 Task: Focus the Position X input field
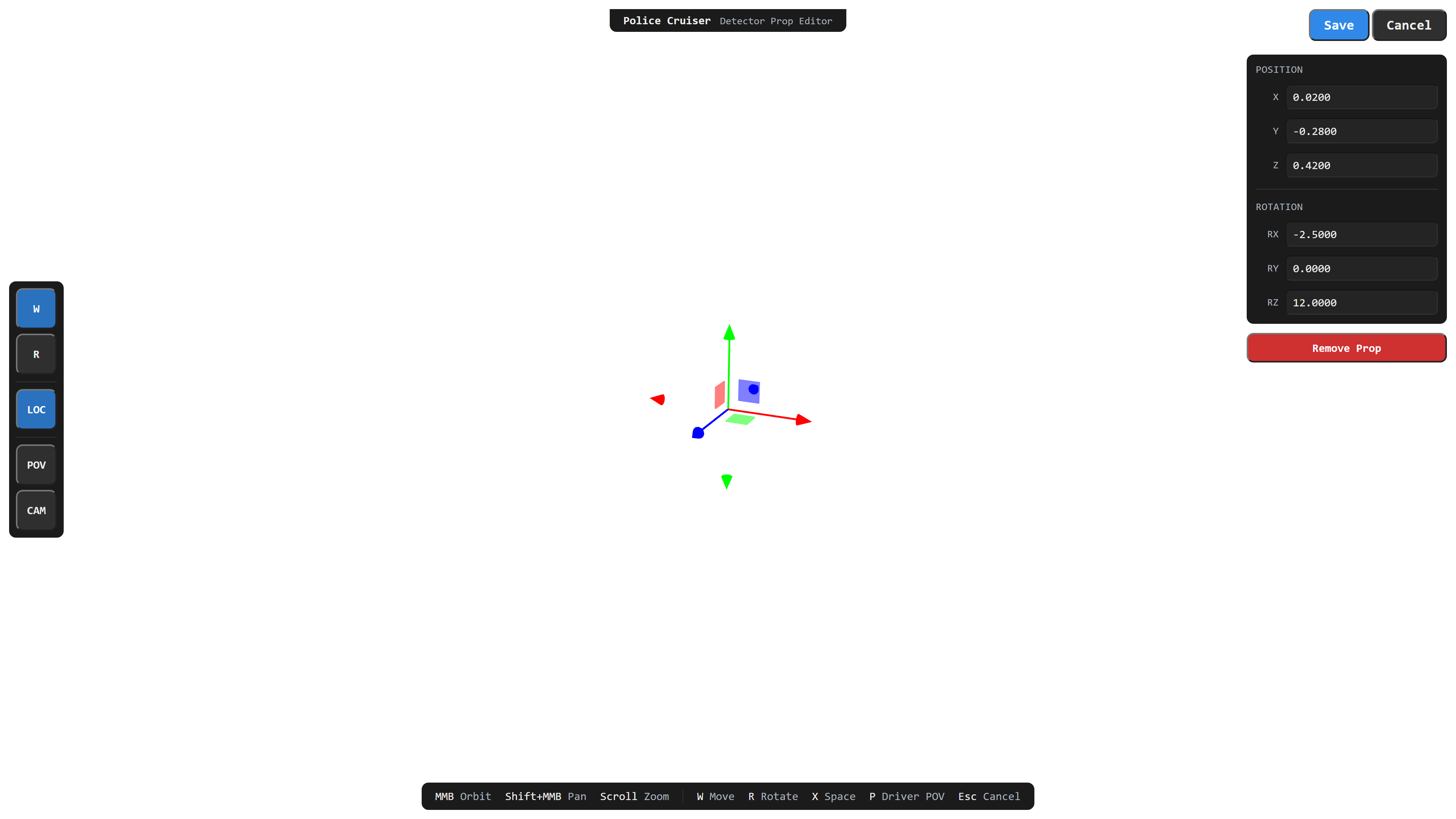[x=1362, y=97]
